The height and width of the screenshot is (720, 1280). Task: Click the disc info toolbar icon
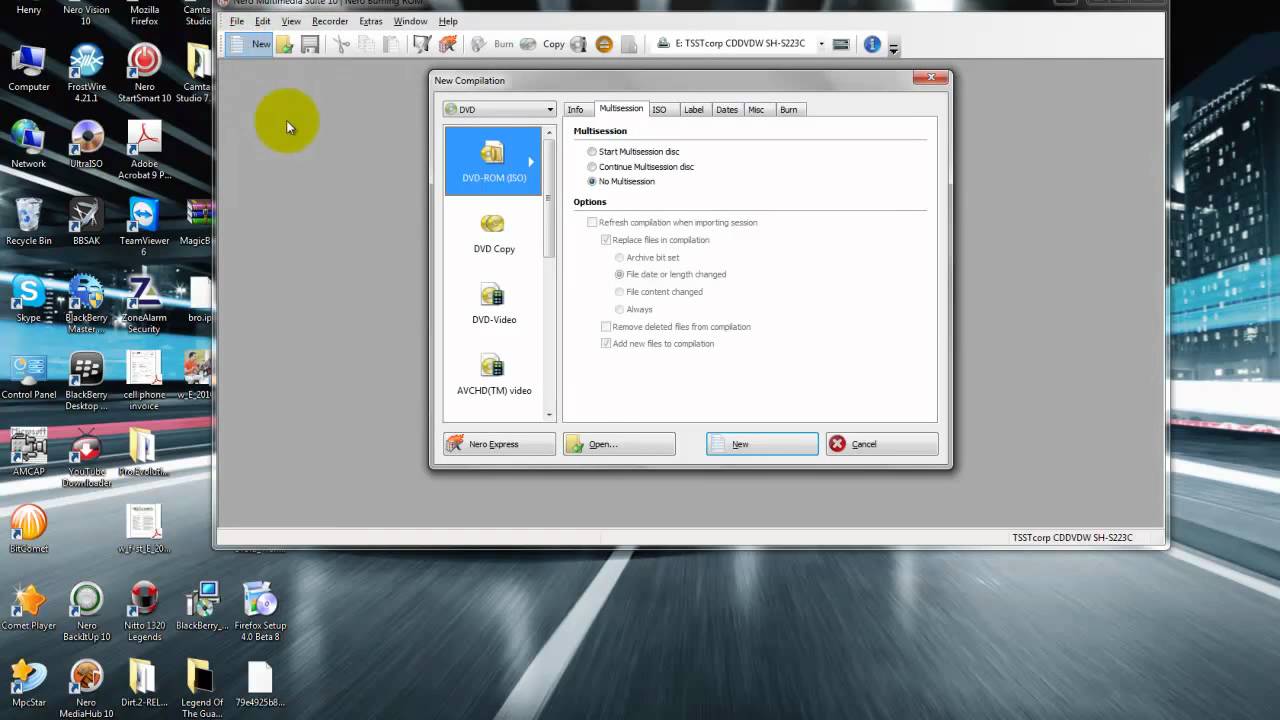point(577,44)
